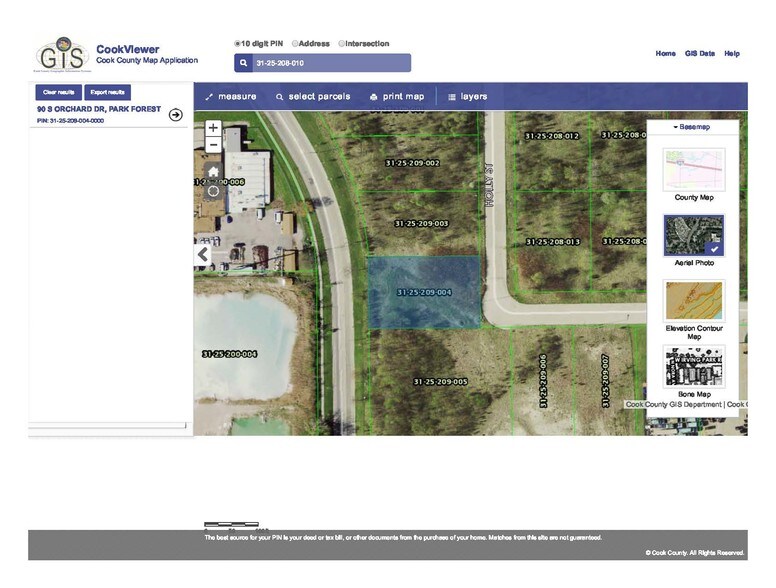Open result details arrow for 90 S Orchard Dr
Viewport: 776px width, 588px height.
click(176, 114)
